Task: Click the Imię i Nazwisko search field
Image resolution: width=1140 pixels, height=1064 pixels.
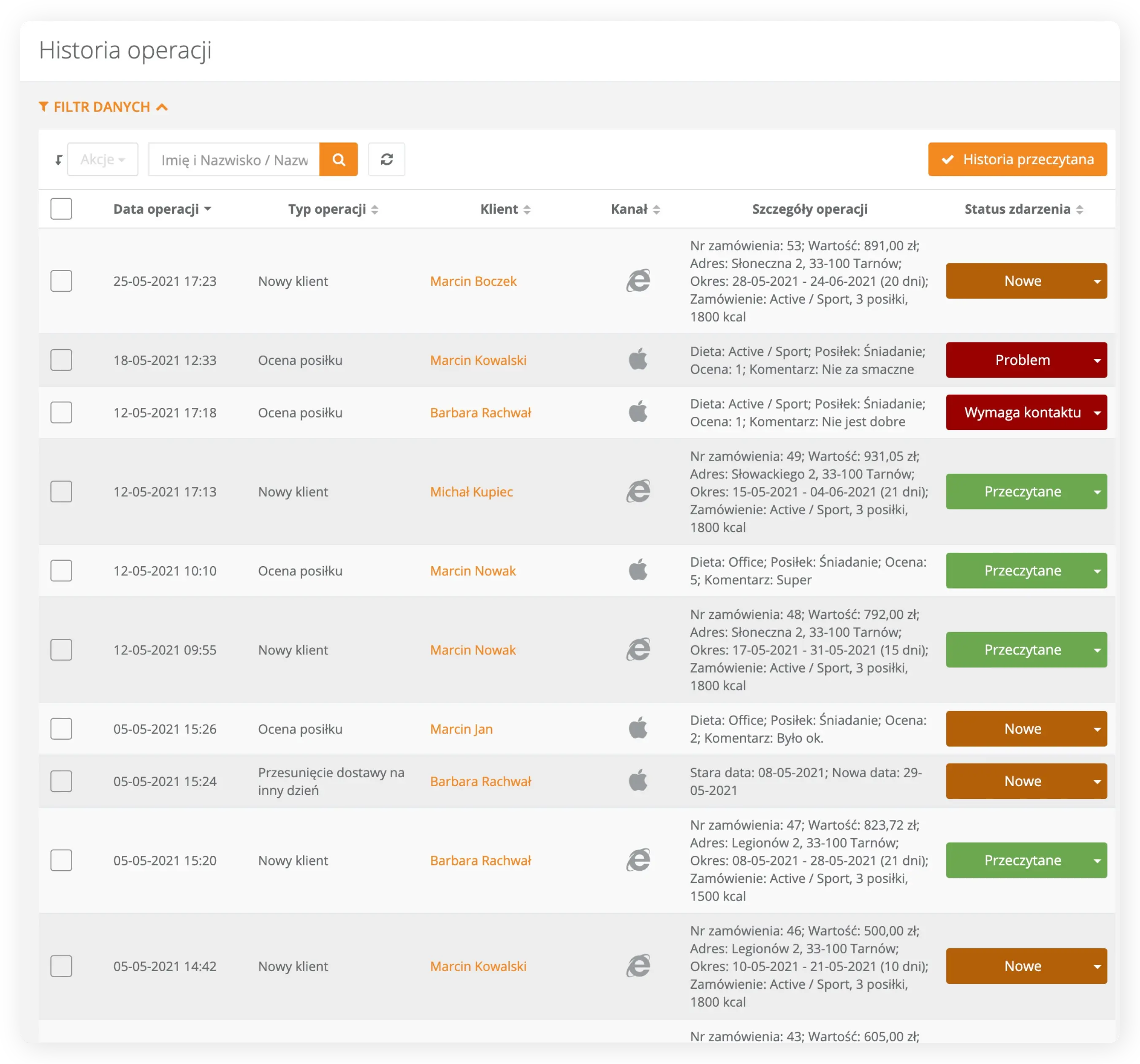Action: pyautogui.click(x=234, y=160)
